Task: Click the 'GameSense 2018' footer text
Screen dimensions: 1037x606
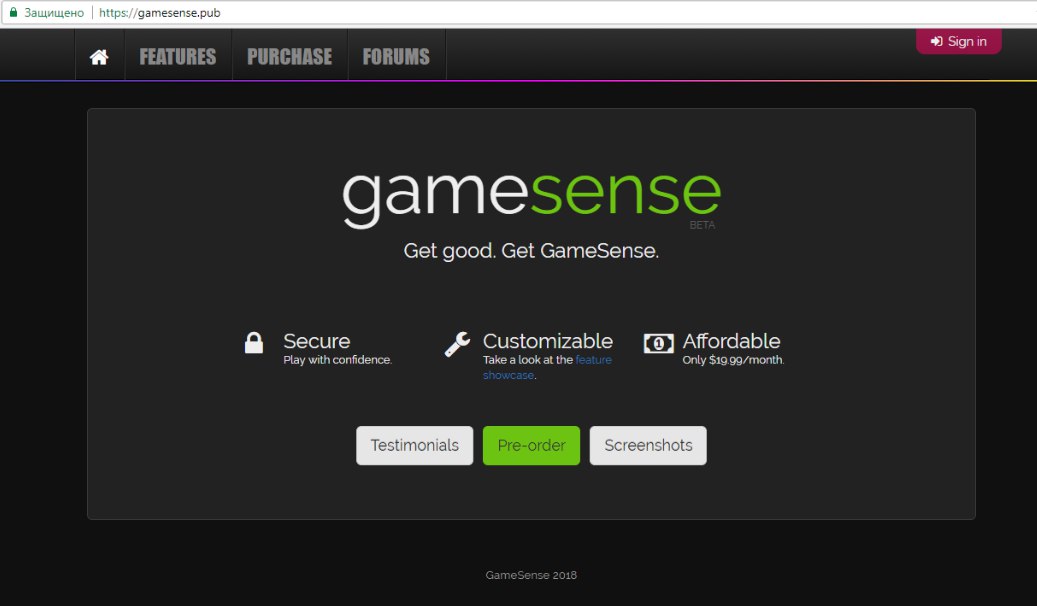Action: coord(531,575)
